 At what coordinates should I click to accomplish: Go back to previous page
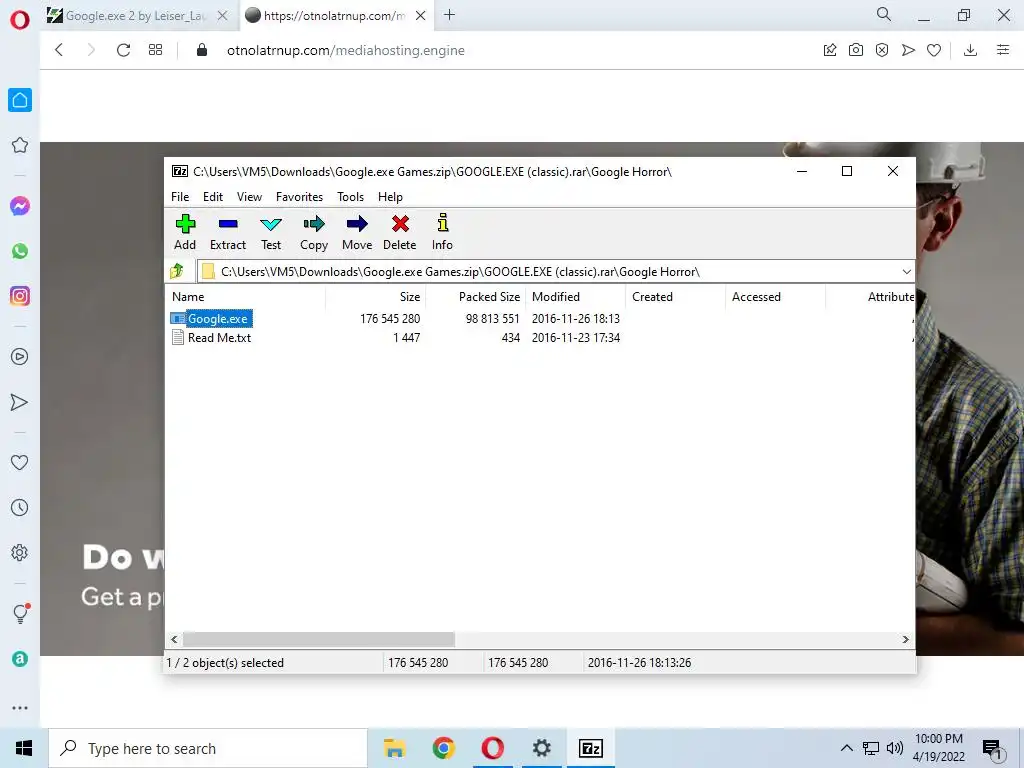tap(59, 50)
